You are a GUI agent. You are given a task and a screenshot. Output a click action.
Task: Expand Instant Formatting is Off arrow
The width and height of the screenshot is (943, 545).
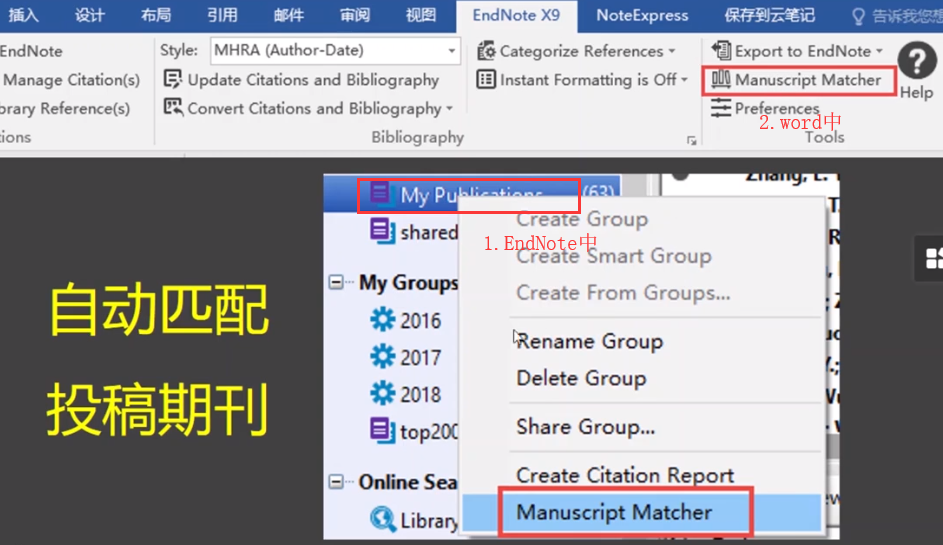[684, 80]
